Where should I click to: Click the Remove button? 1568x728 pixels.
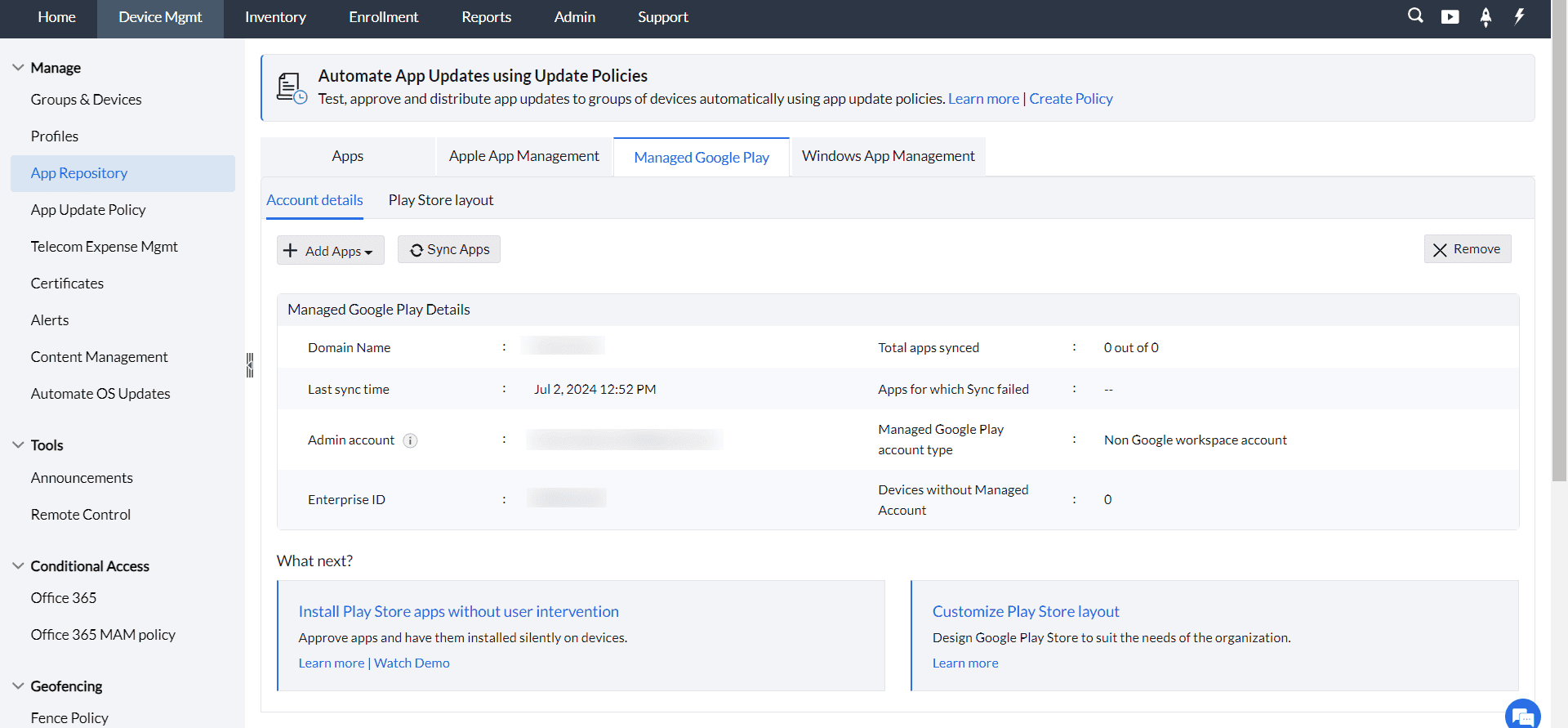(1467, 249)
